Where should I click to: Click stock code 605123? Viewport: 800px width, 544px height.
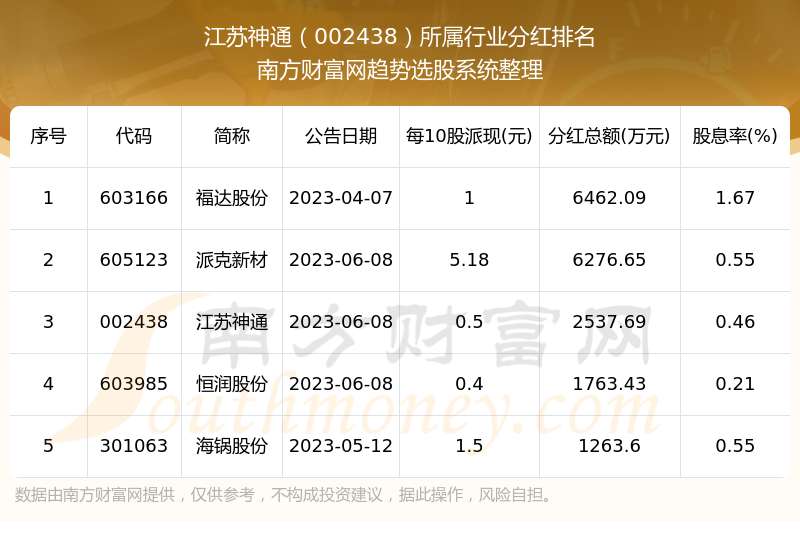point(134,260)
